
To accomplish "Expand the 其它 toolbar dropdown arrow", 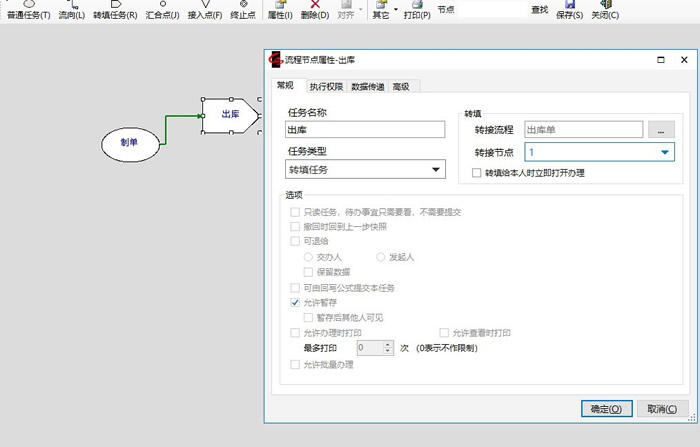I will click(x=396, y=10).
